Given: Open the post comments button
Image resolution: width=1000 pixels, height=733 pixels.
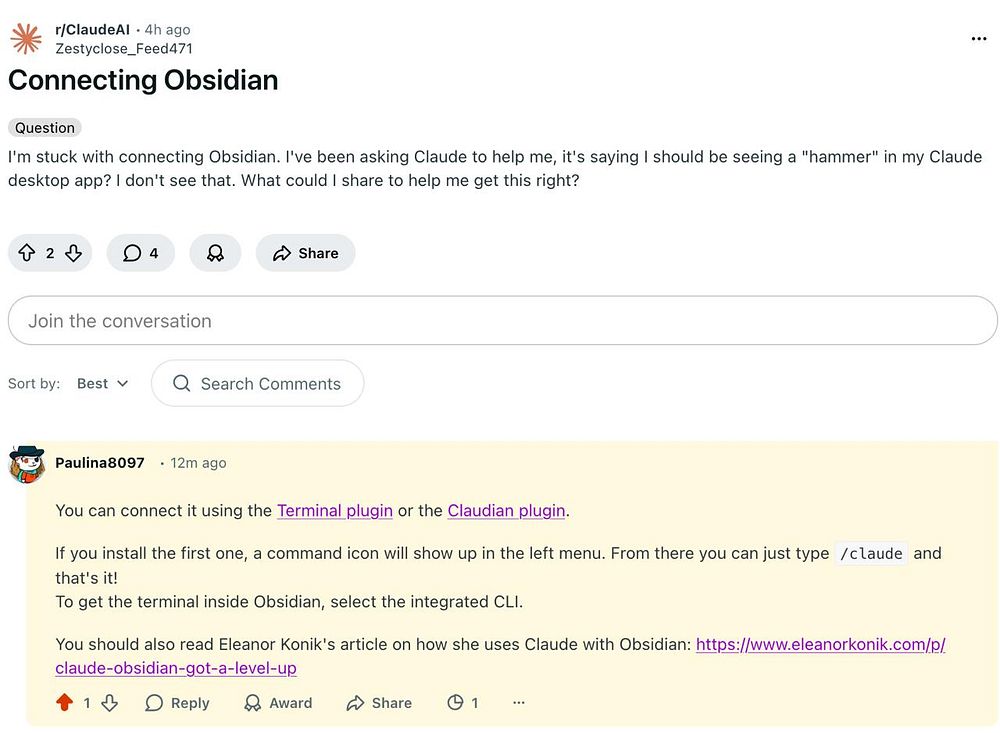Looking at the screenshot, I should point(140,253).
